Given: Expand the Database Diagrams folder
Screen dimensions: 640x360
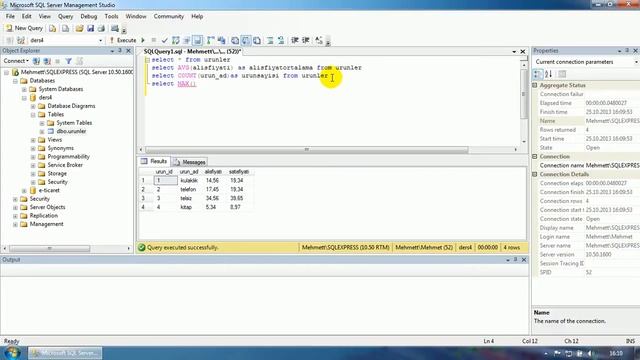Looking at the screenshot, I should [x=33, y=106].
